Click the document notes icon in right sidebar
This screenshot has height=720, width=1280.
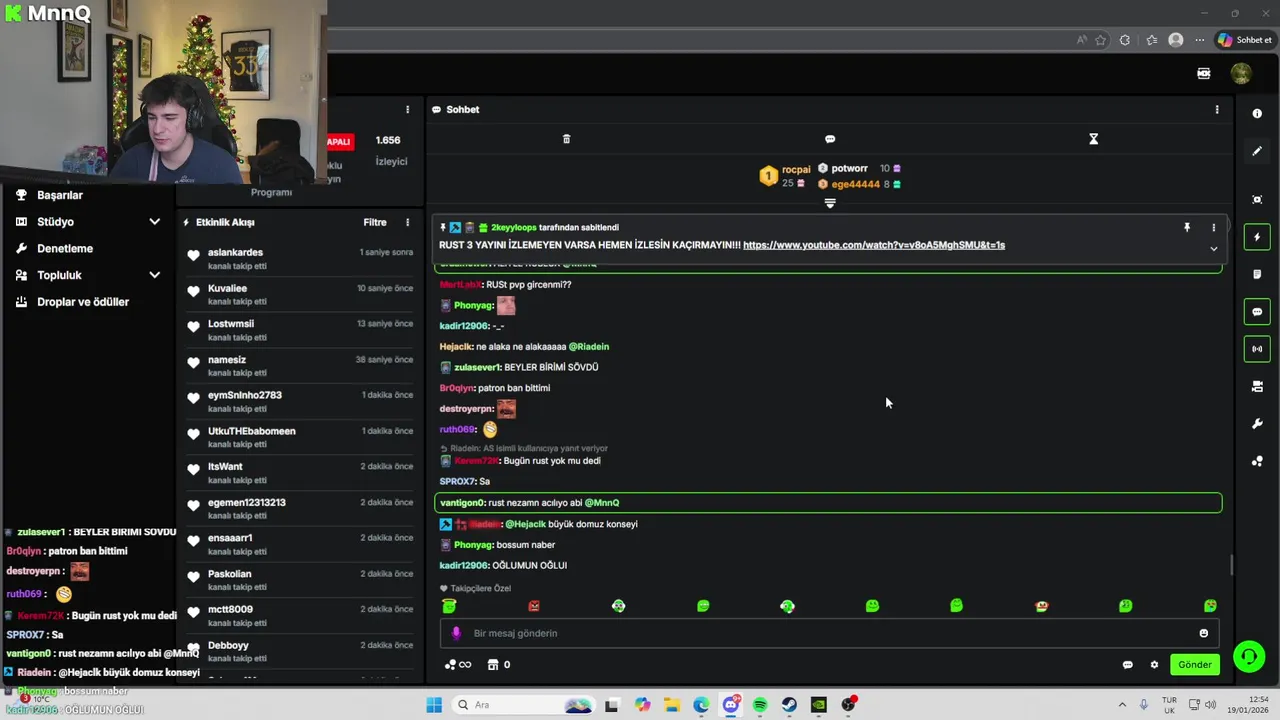[1257, 274]
